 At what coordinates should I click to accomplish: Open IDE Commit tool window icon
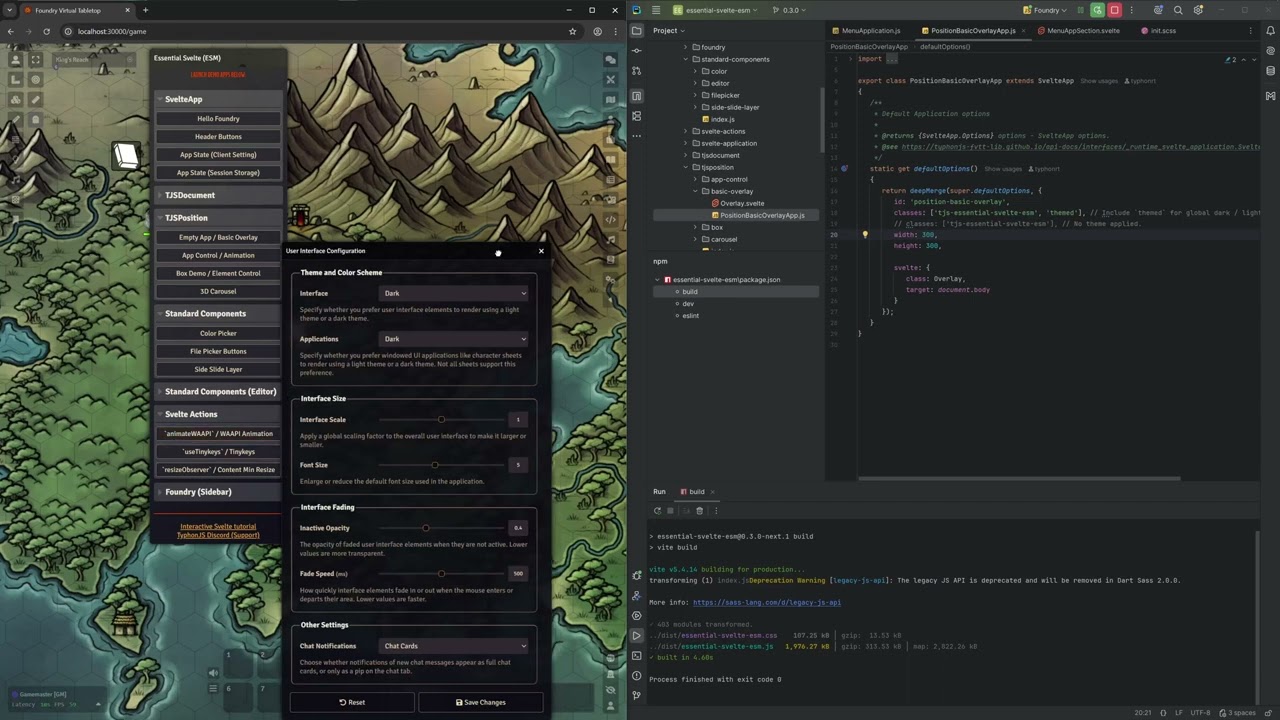pos(637,53)
